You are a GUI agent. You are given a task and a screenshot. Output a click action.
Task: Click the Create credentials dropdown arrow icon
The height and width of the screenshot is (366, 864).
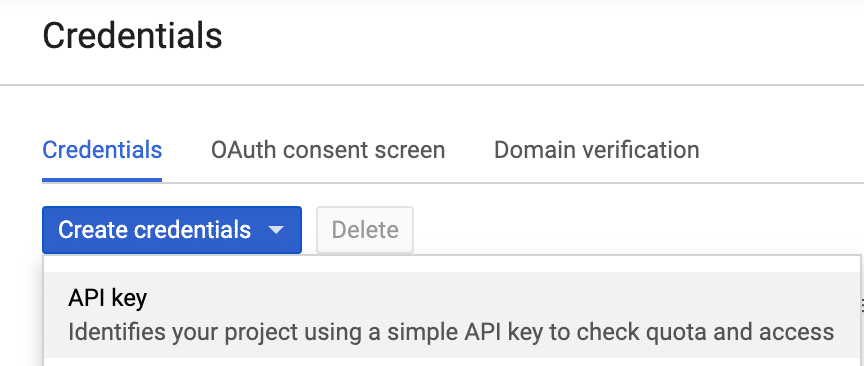[276, 230]
